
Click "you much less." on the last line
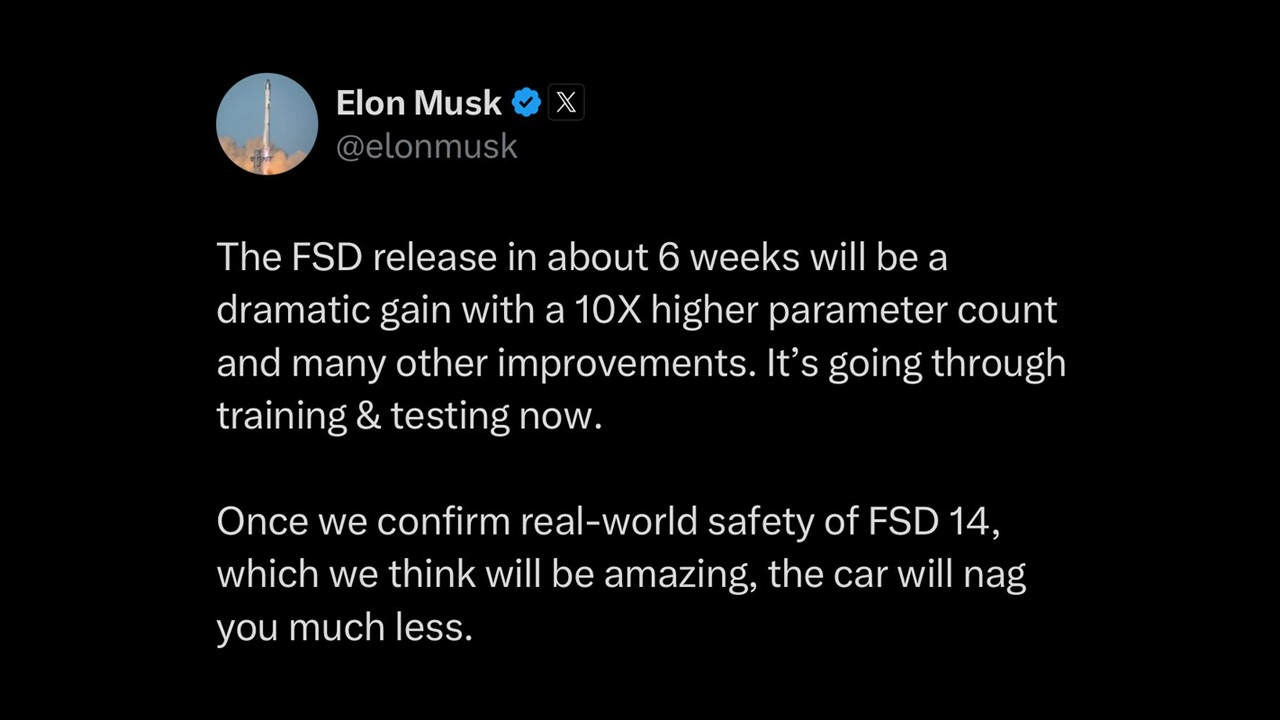[x=344, y=627]
